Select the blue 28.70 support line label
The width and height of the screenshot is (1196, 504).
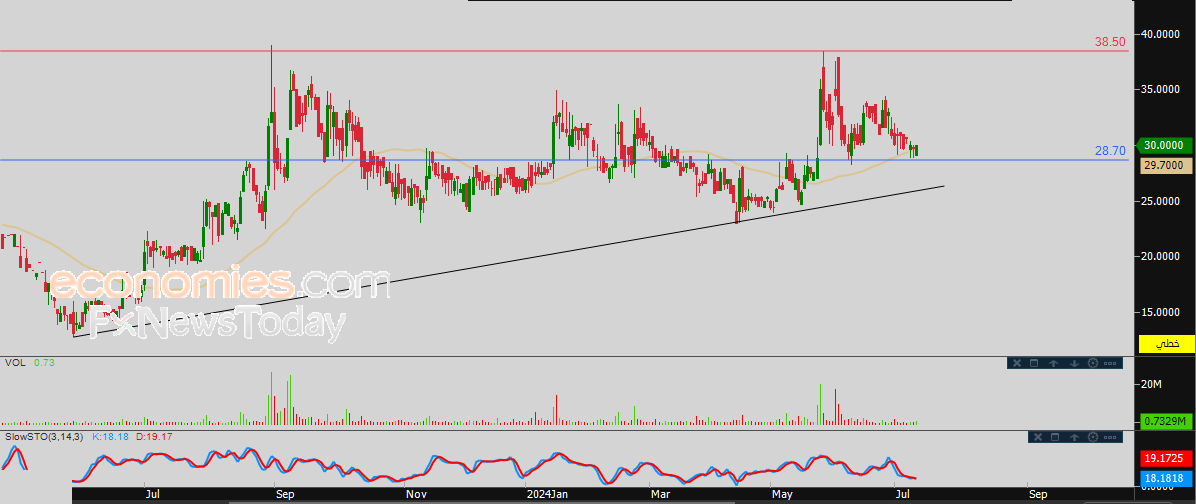(x=1111, y=152)
